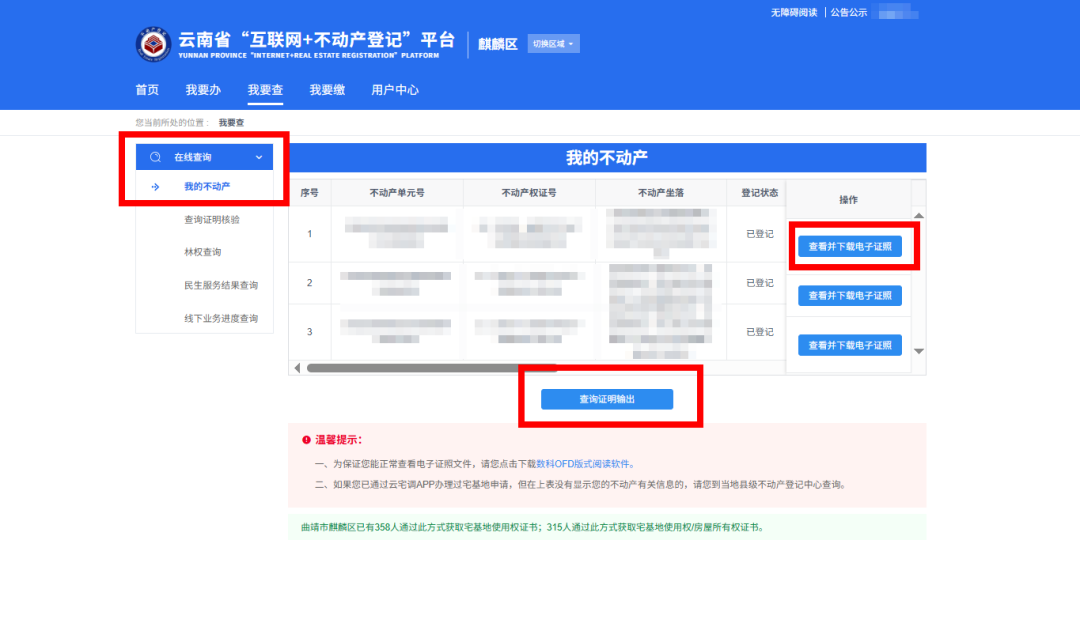Open 线下业务进度查询 sidebar item
The width and height of the screenshot is (1080, 642).
click(220, 318)
